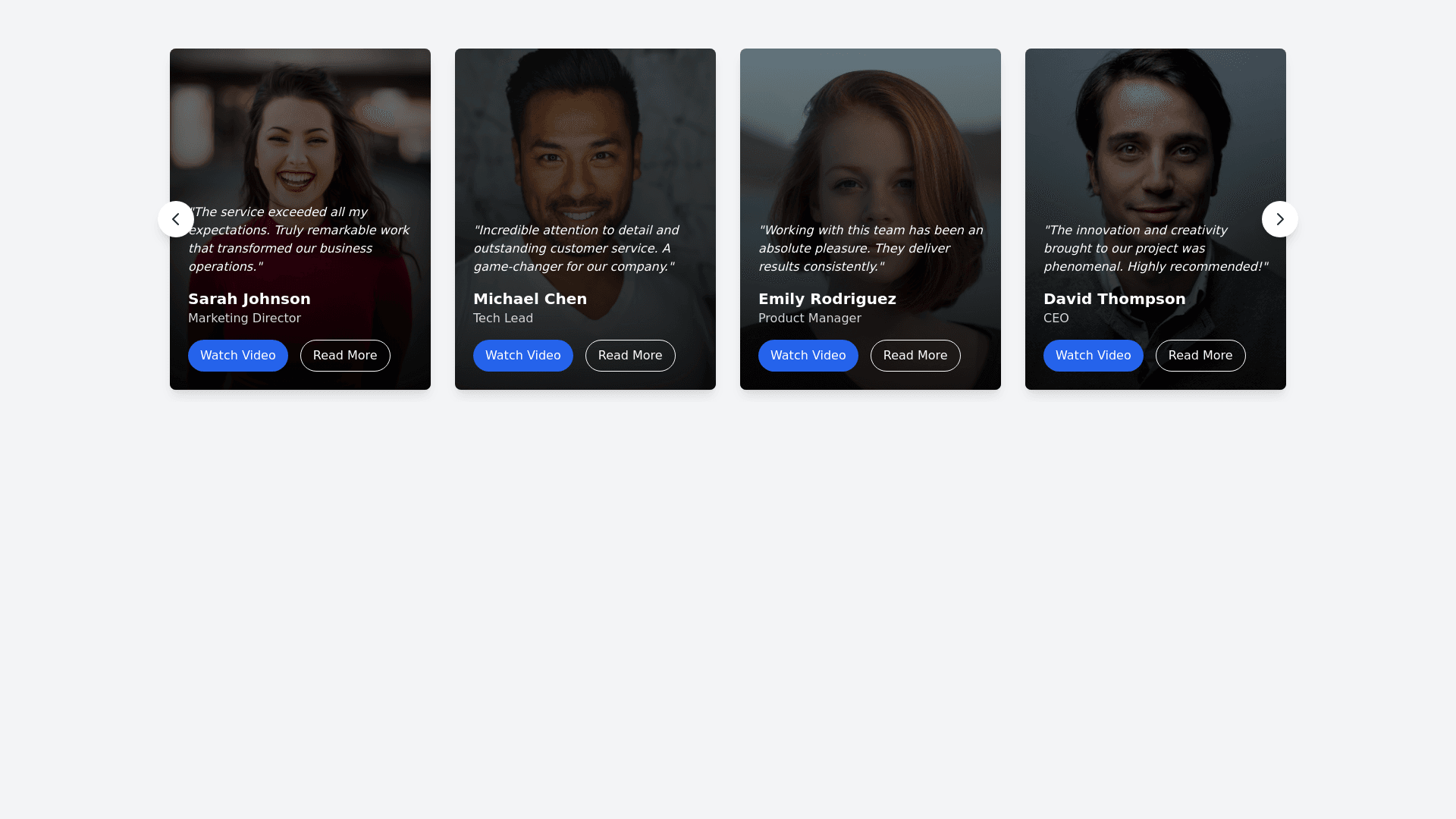Image resolution: width=1456 pixels, height=819 pixels.
Task: Play Michael Chen's video testimonial
Action: point(522,356)
